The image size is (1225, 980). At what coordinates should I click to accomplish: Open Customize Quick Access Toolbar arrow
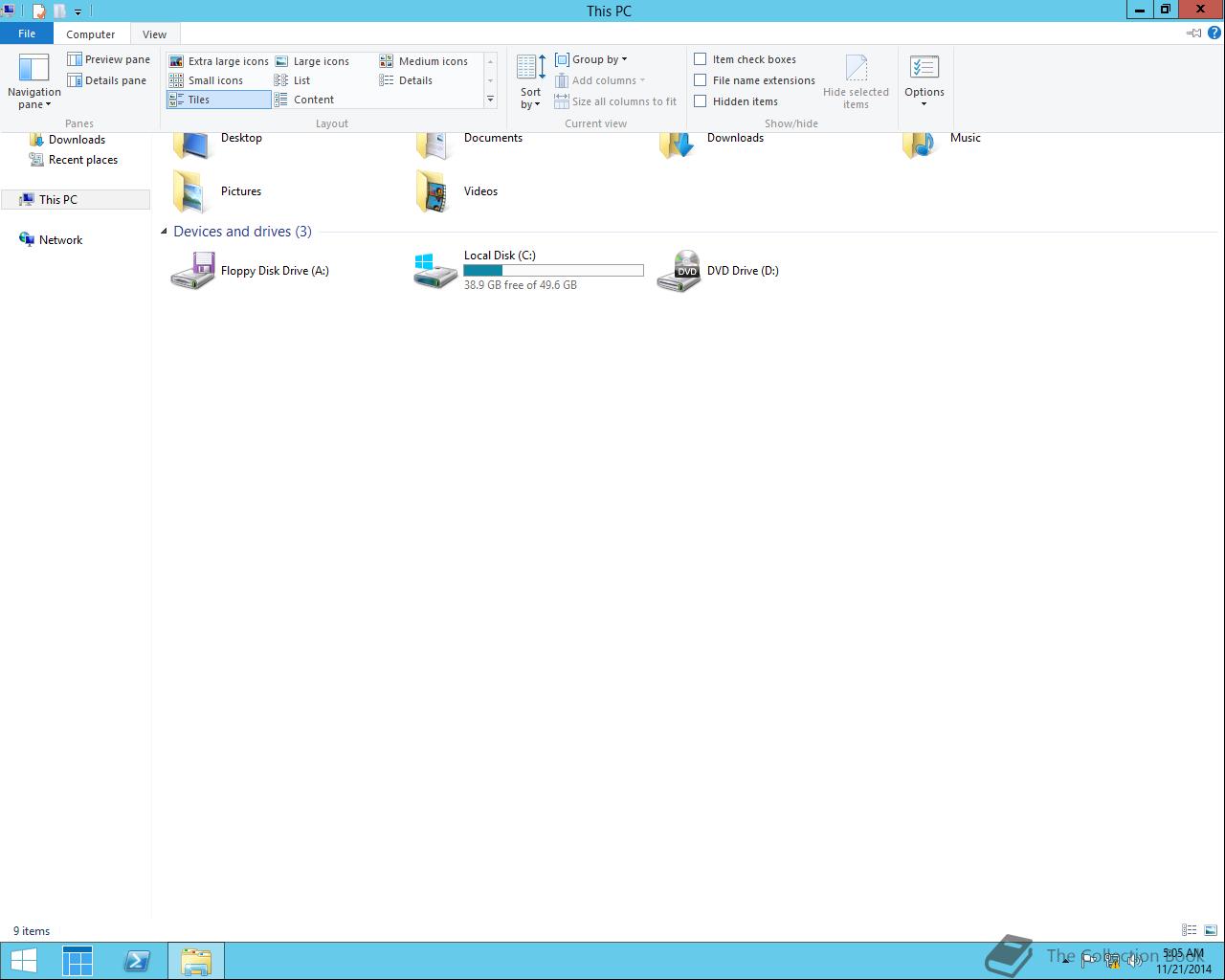pos(78,11)
